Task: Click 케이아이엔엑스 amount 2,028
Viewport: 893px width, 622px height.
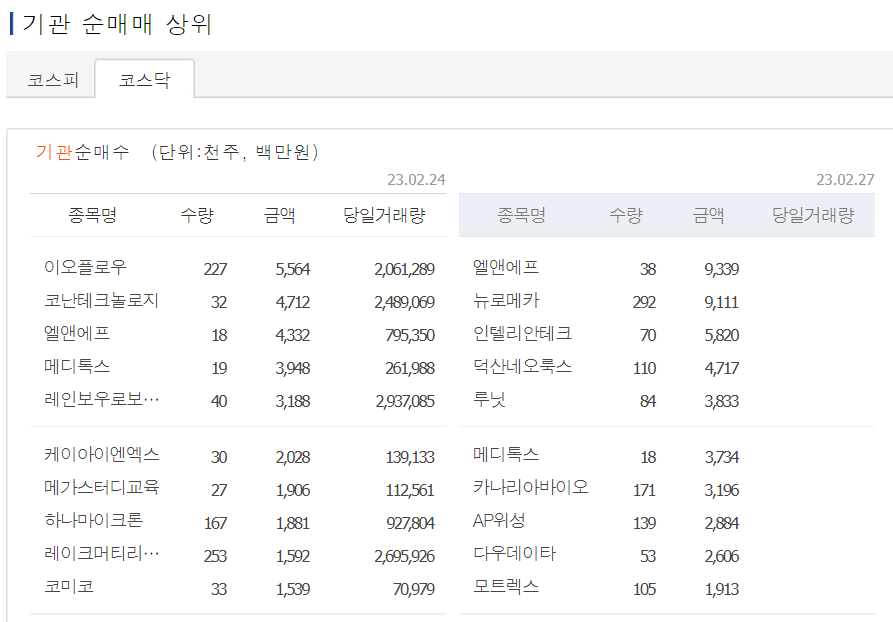Action: click(293, 457)
